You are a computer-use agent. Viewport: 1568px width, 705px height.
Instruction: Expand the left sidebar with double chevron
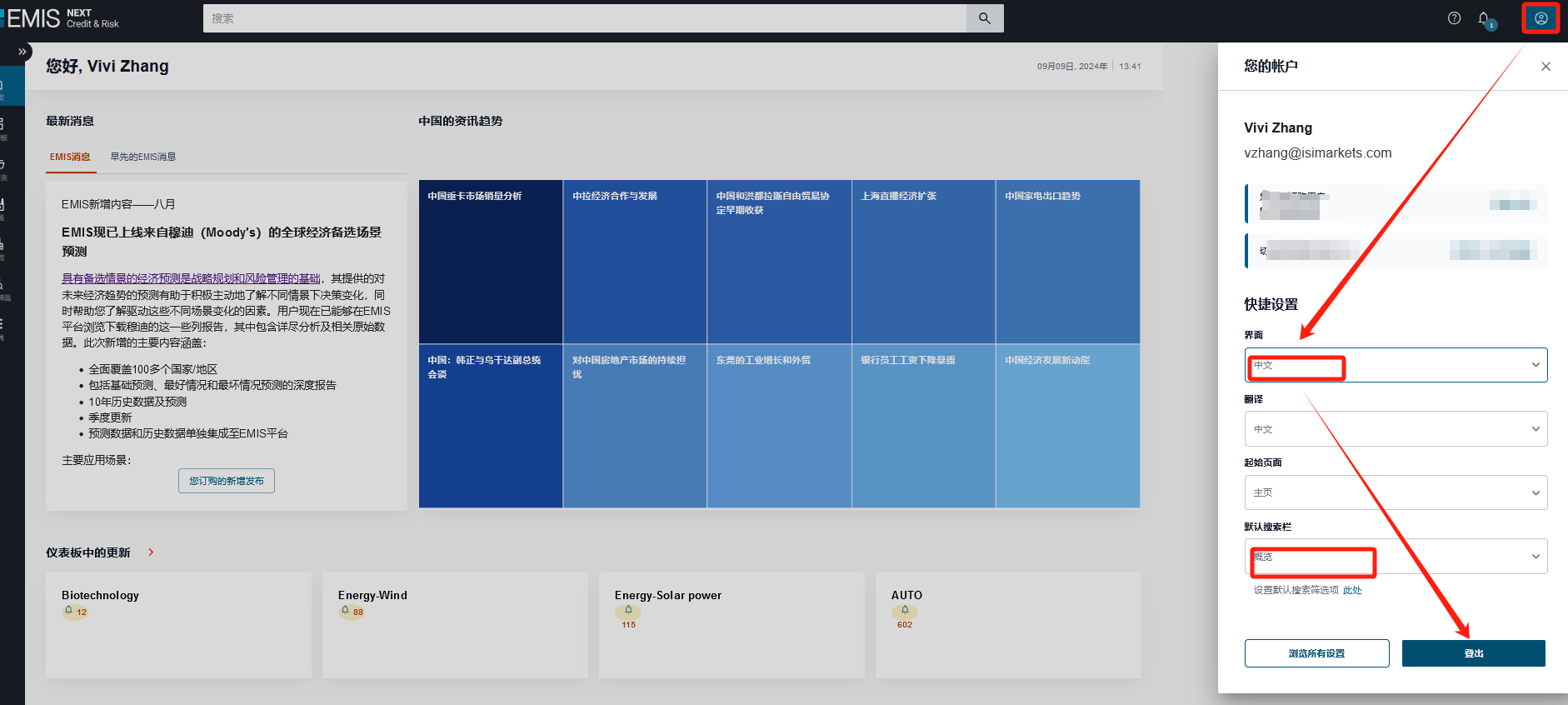pos(22,52)
